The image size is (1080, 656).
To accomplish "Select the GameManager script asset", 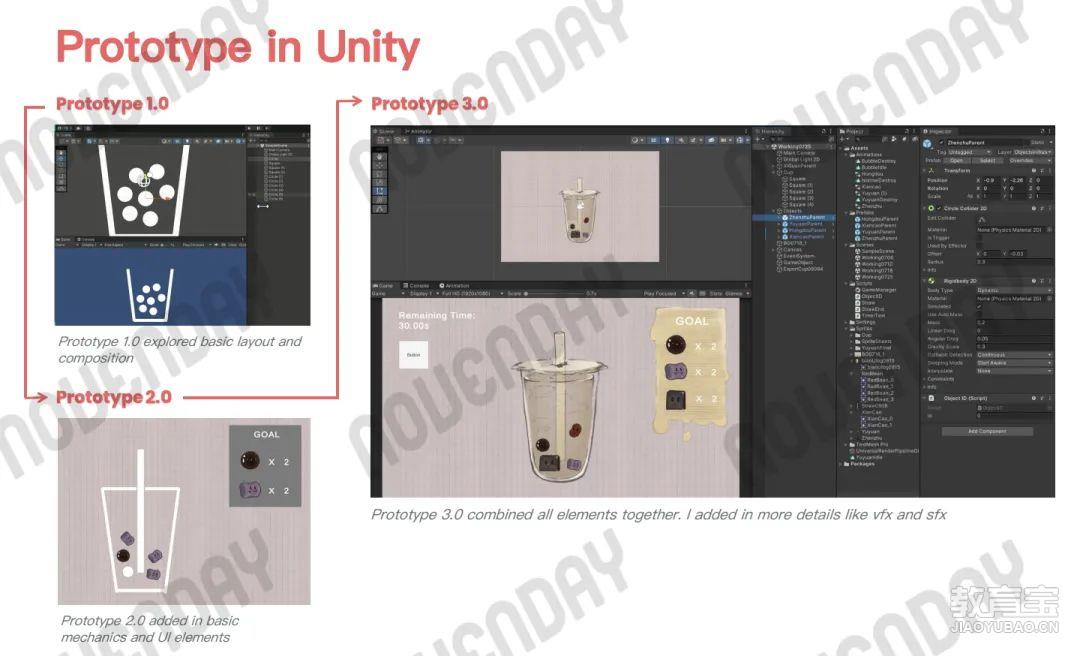I will tap(876, 290).
